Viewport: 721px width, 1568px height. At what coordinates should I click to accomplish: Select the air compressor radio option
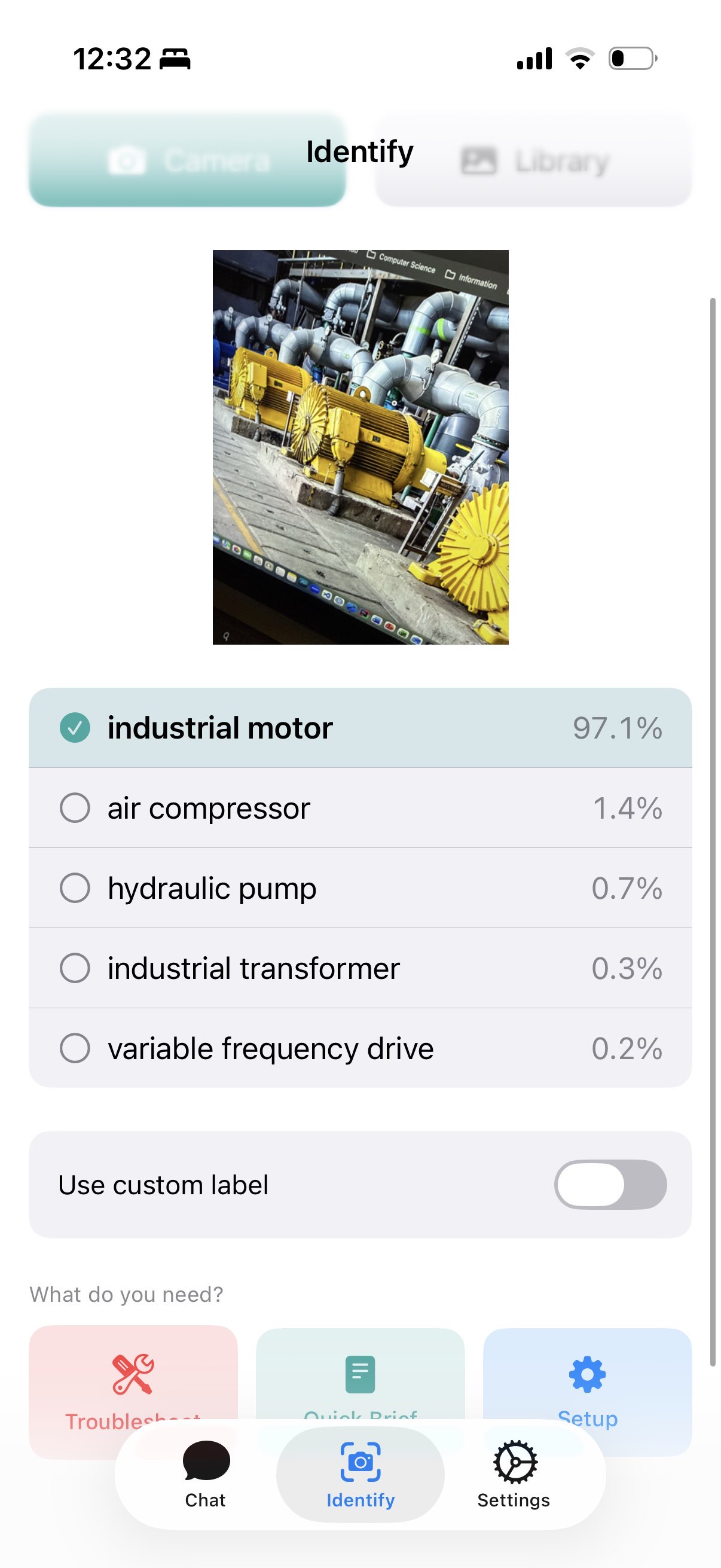[x=75, y=808]
